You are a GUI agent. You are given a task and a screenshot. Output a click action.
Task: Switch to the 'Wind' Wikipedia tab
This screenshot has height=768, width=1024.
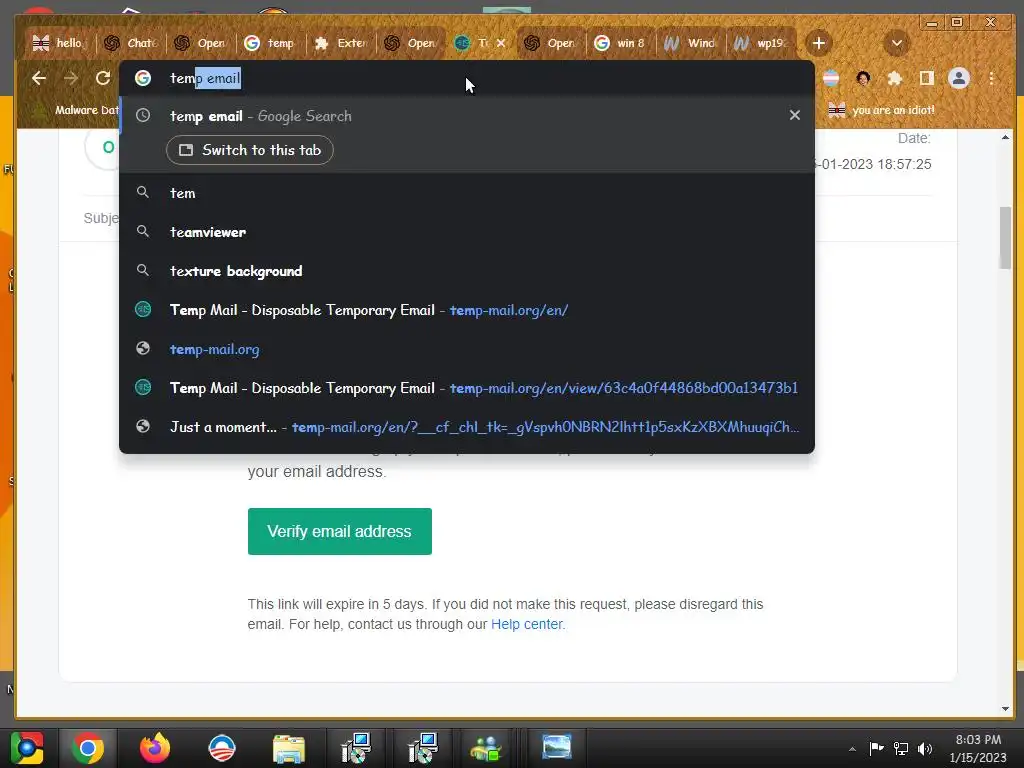tap(690, 43)
